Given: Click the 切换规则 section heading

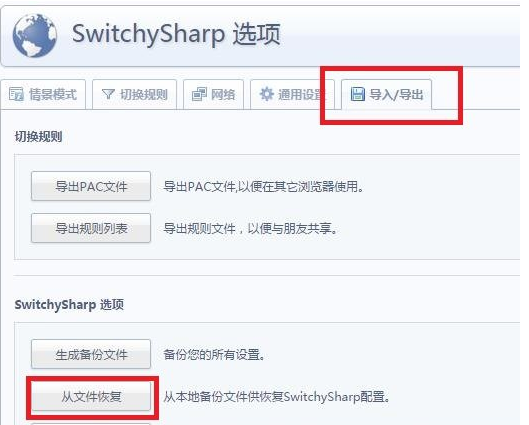Looking at the screenshot, I should 38,137.
